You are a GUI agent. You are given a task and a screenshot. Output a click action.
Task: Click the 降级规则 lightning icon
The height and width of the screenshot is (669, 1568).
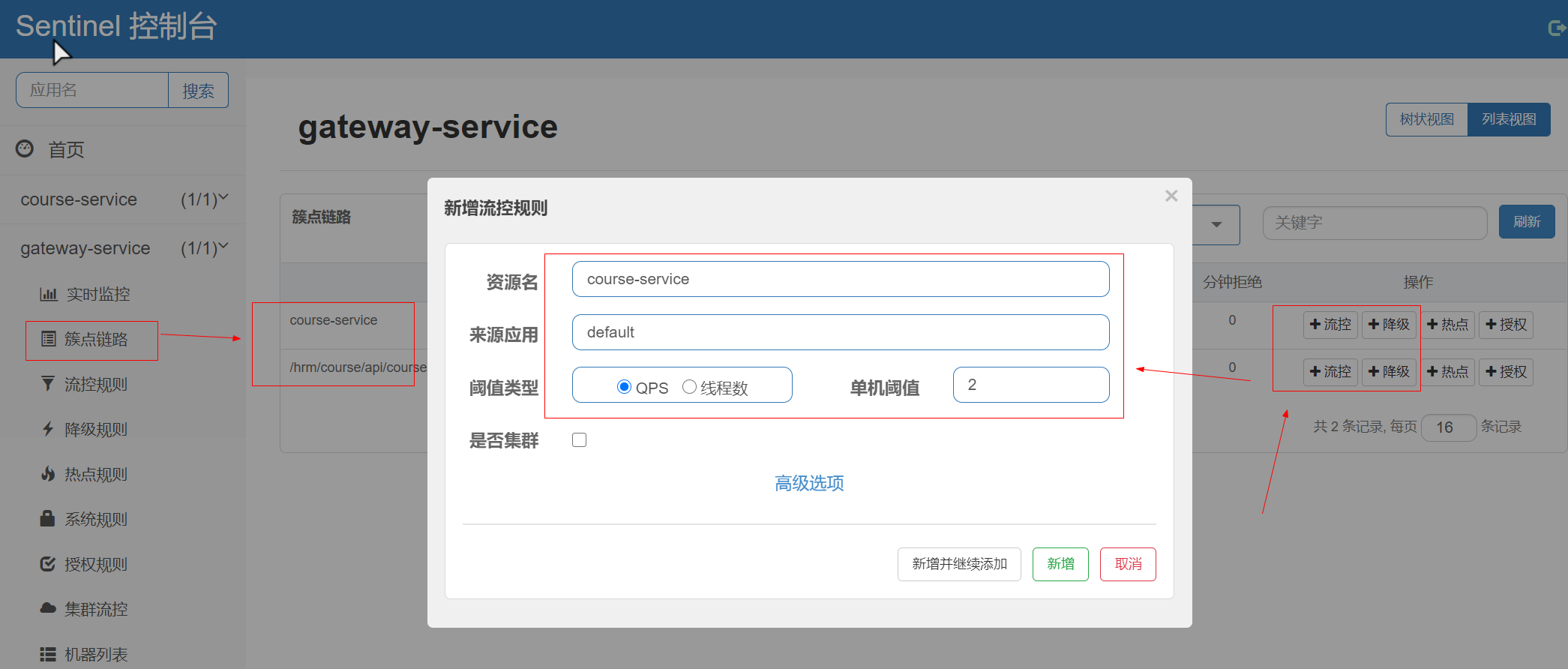(x=48, y=429)
